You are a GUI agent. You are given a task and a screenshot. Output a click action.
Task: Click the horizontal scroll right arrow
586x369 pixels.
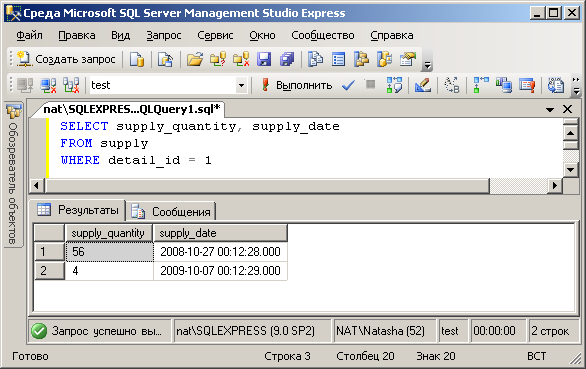point(555,185)
